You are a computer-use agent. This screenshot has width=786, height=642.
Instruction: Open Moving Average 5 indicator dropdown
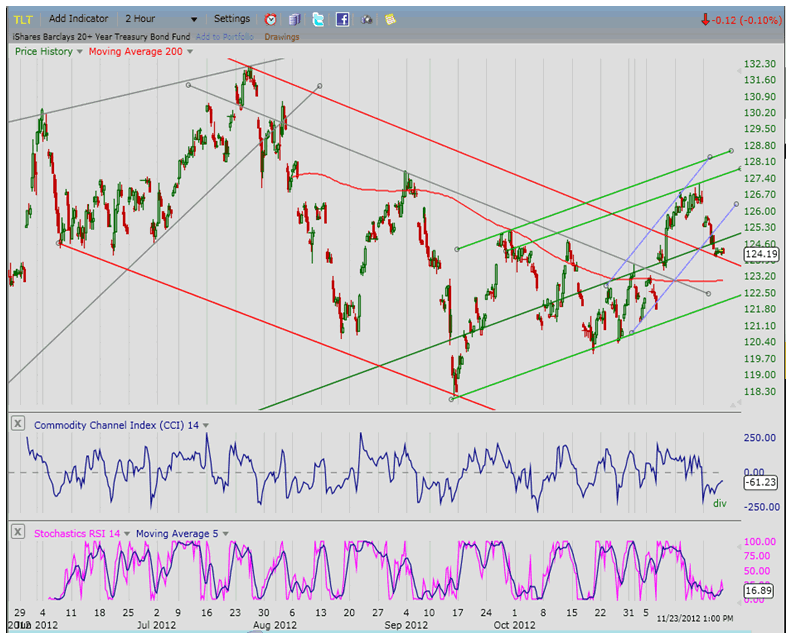pyautogui.click(x=224, y=533)
